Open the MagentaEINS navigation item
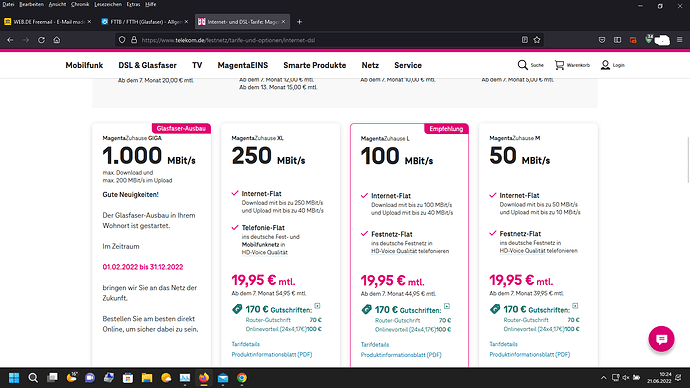The height and width of the screenshot is (388, 690). (x=242, y=65)
